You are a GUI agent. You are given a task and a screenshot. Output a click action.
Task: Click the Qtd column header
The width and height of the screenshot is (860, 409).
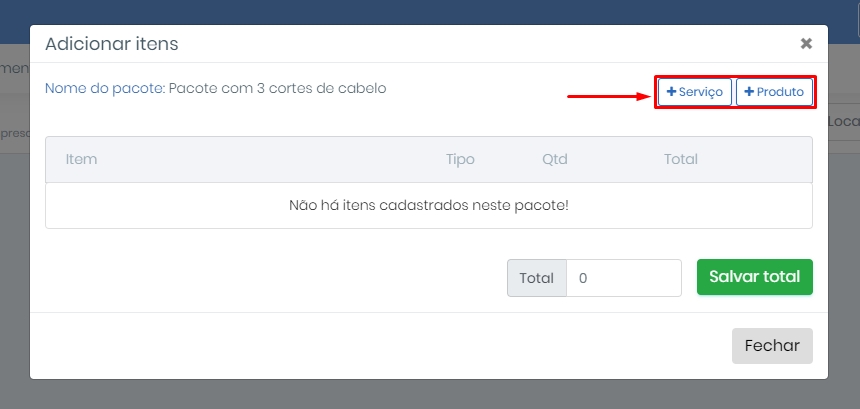click(555, 160)
